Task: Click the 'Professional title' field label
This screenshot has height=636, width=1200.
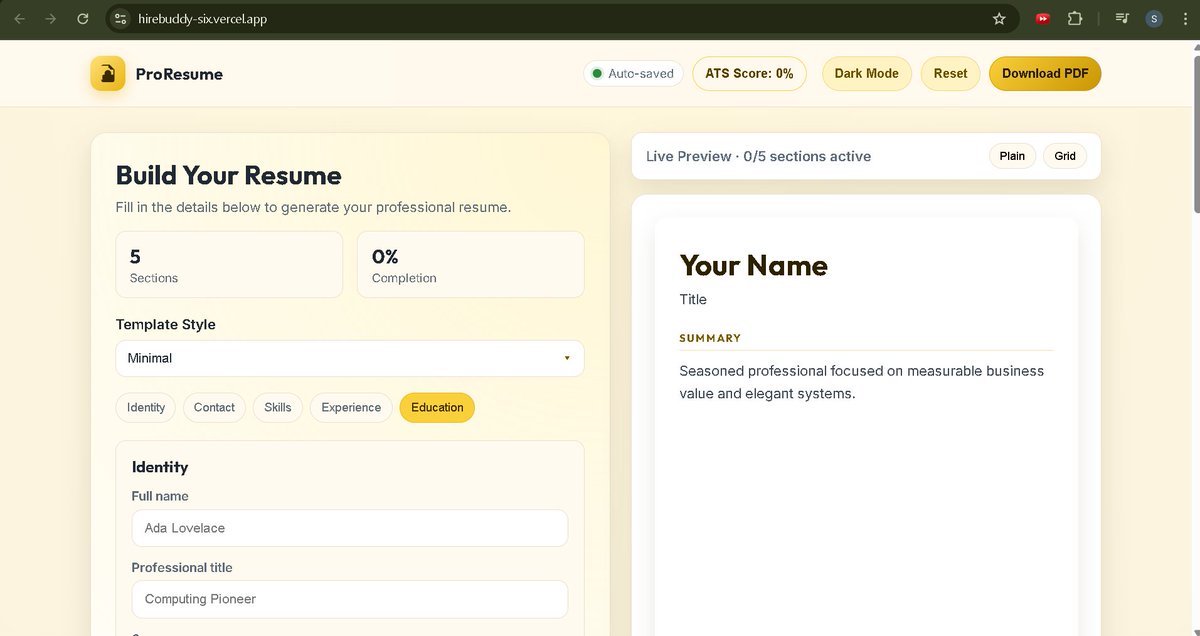Action: [x=182, y=567]
